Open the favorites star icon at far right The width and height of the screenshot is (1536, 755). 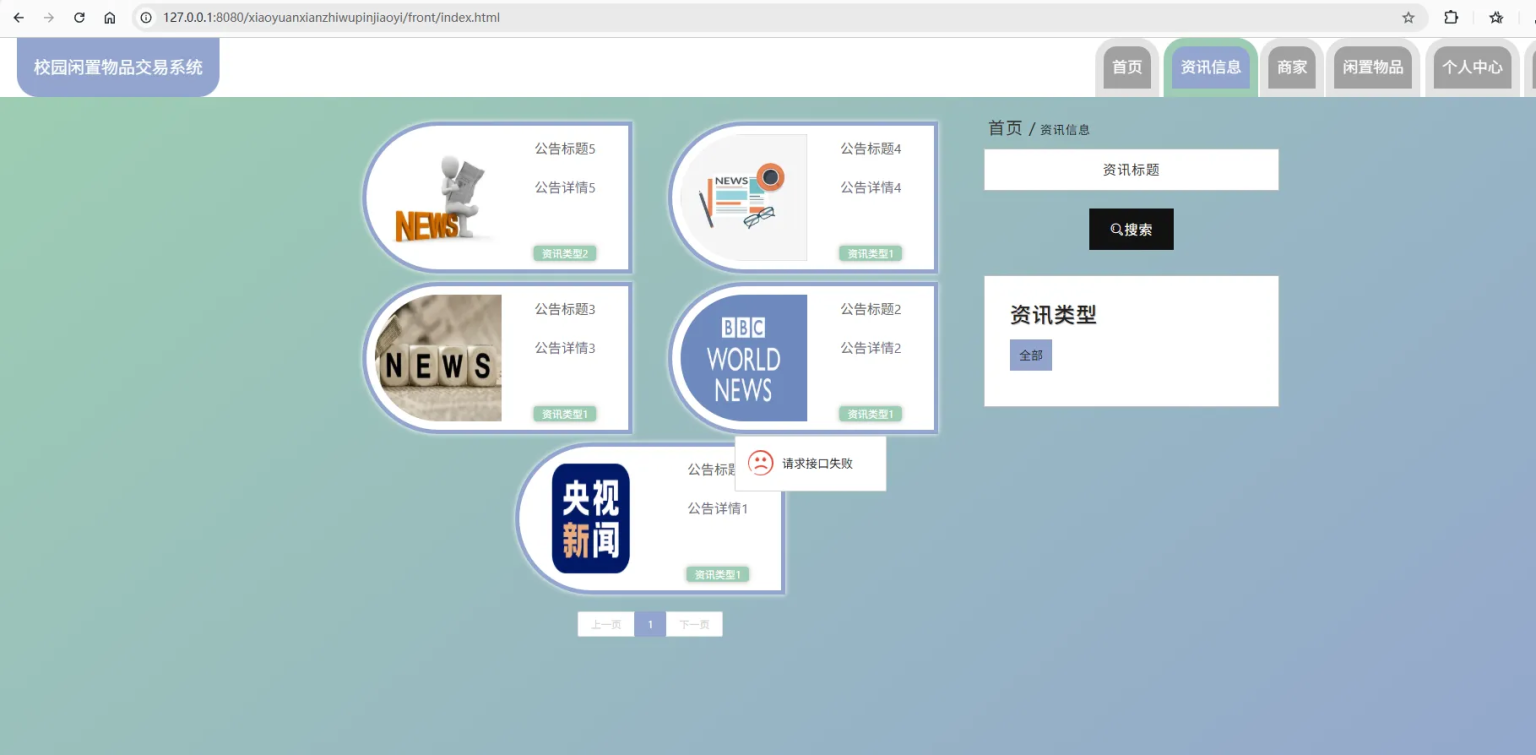(1496, 18)
